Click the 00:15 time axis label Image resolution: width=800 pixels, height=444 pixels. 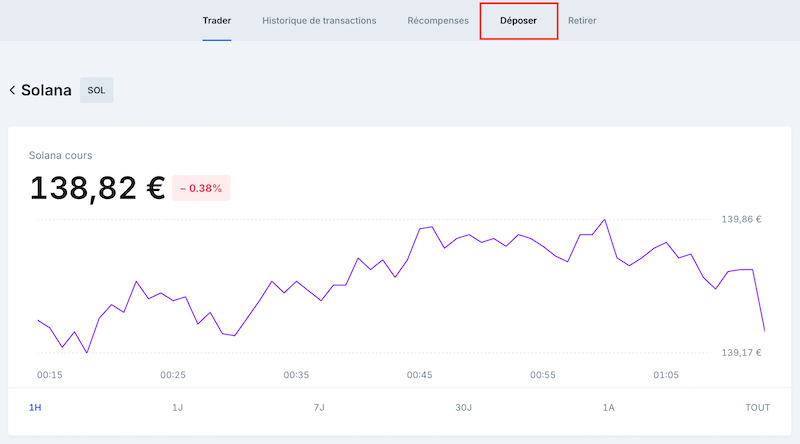(49, 375)
